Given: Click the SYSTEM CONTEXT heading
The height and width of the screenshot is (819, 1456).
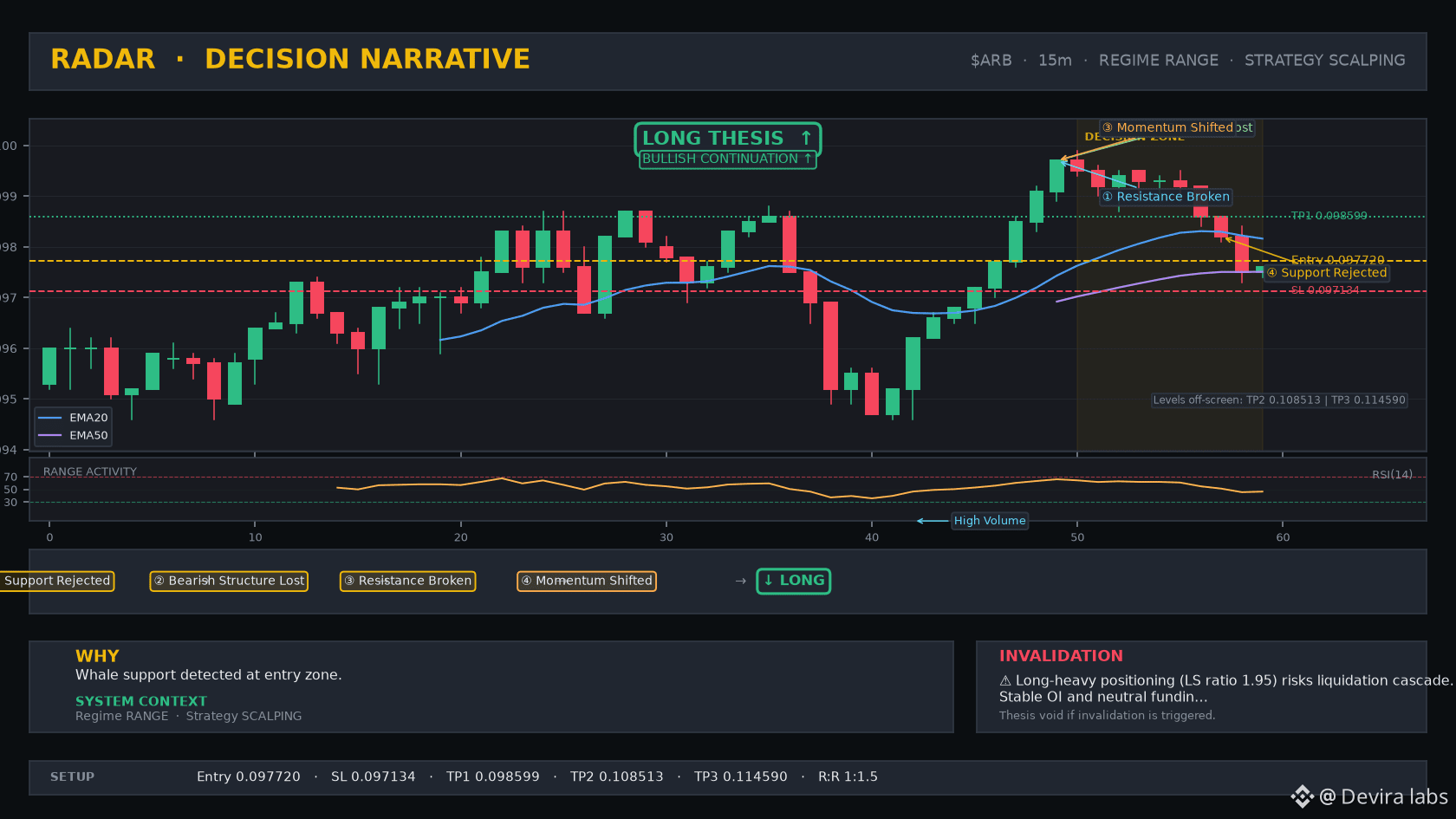Looking at the screenshot, I should tap(141, 701).
